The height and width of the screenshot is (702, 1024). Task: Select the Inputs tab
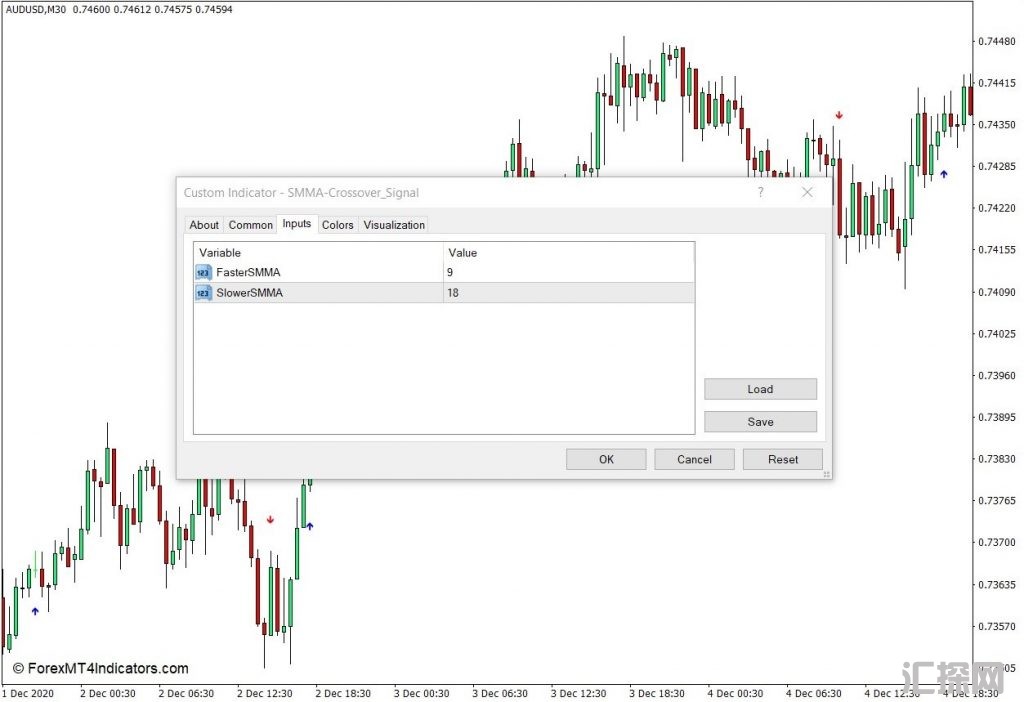pos(296,223)
